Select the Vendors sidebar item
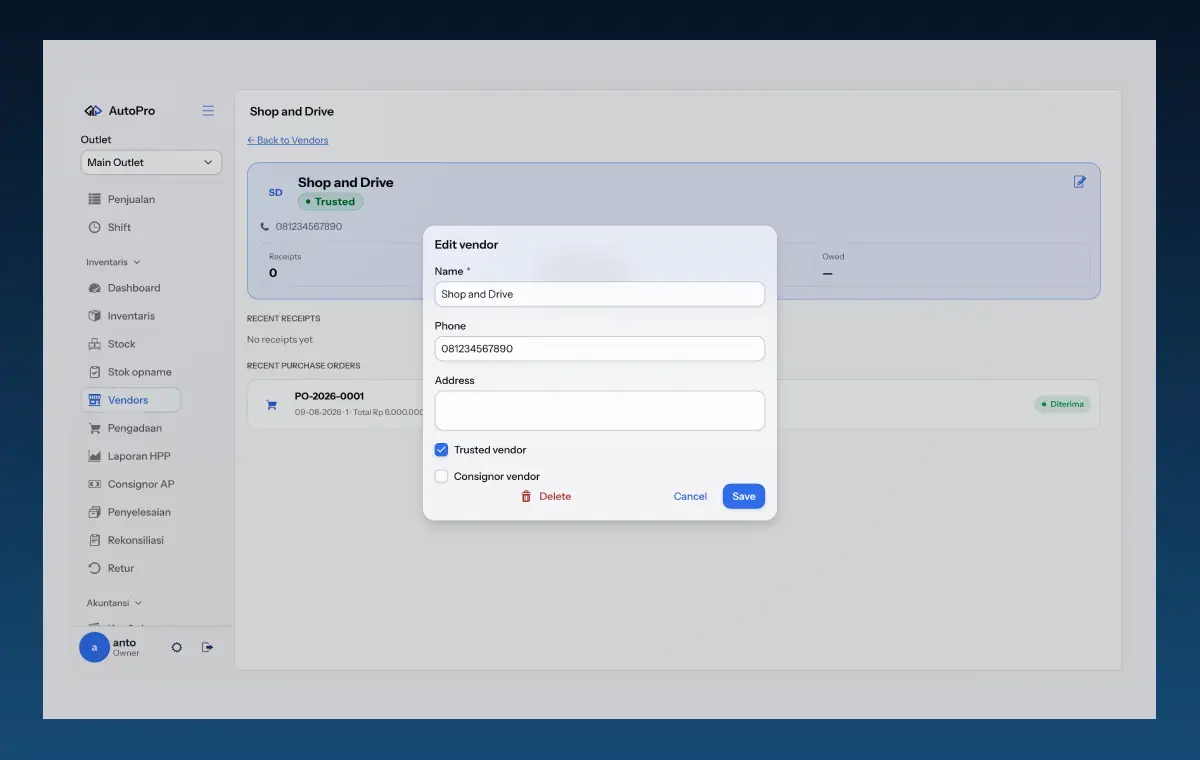Screen dimensions: 1200x760 pyautogui.click(x=131, y=400)
